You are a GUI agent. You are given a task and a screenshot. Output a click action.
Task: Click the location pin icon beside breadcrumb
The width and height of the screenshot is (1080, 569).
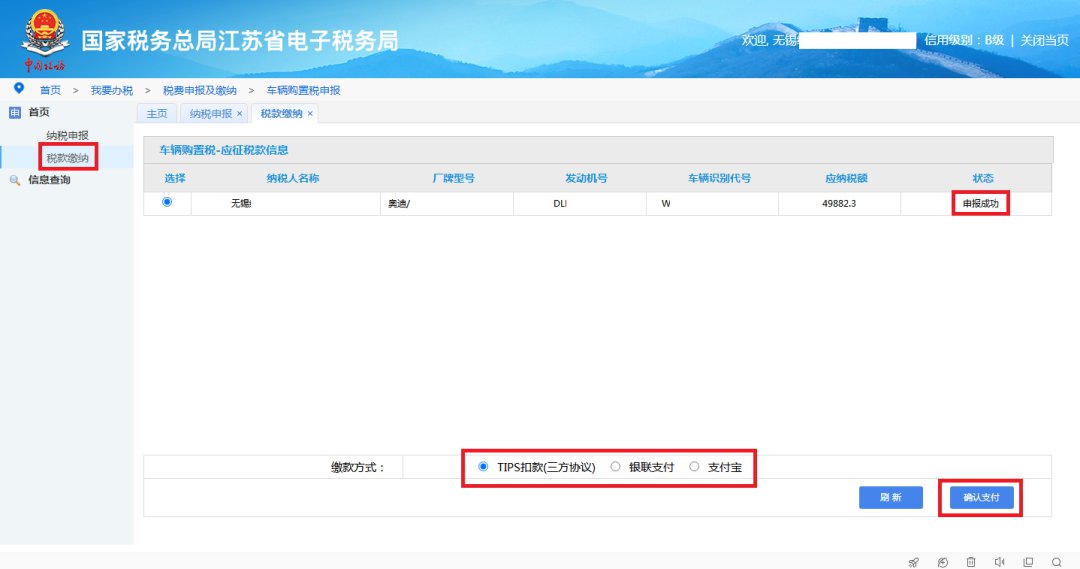point(18,89)
